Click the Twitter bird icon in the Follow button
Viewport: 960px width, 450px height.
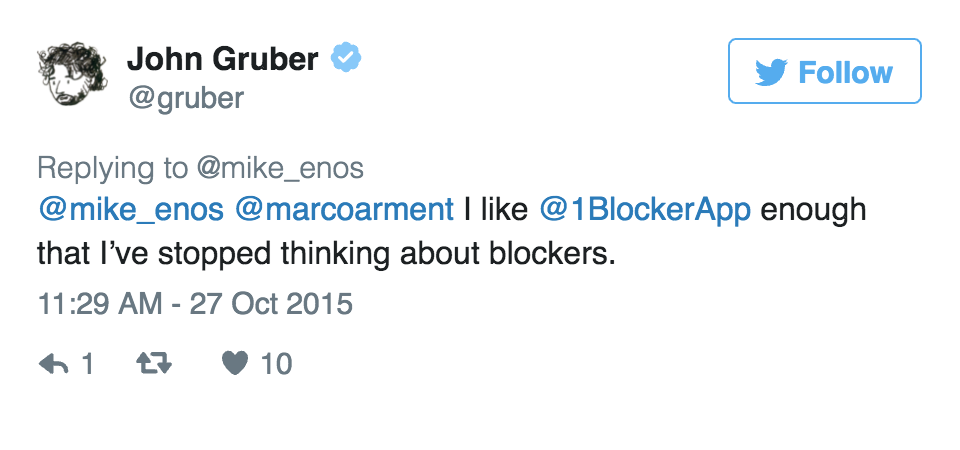771,72
